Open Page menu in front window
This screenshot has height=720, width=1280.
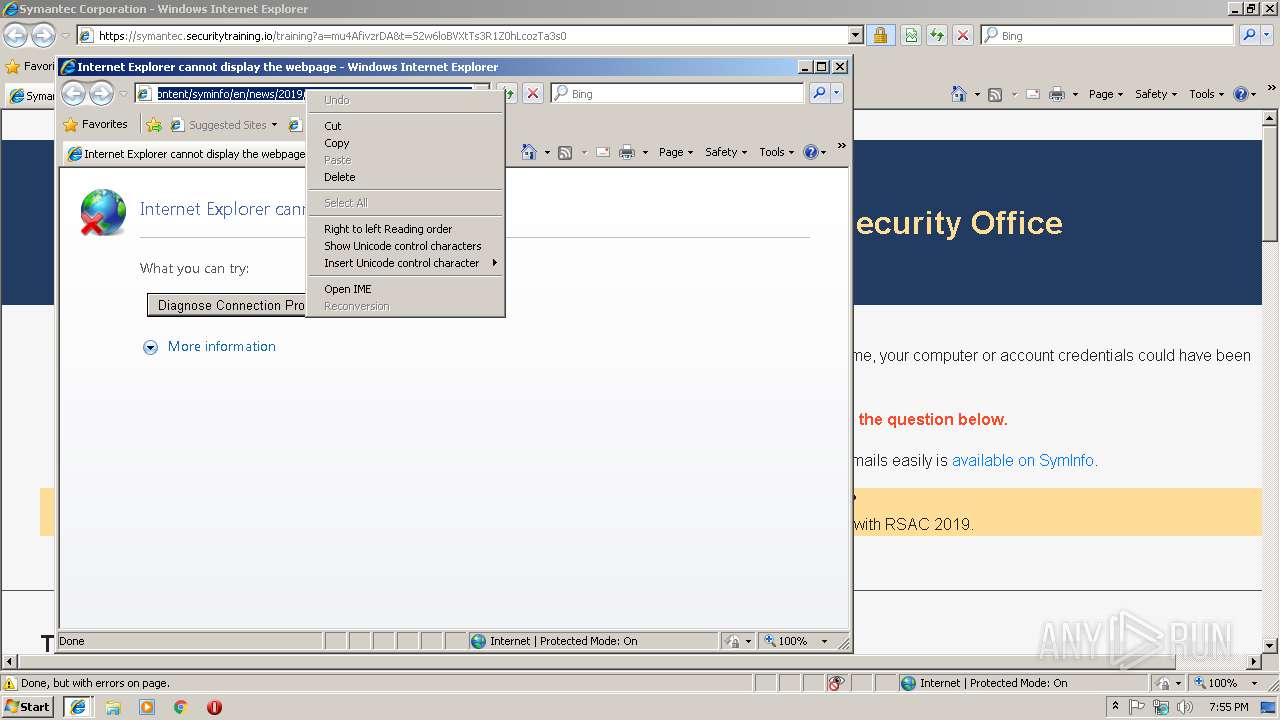(676, 152)
